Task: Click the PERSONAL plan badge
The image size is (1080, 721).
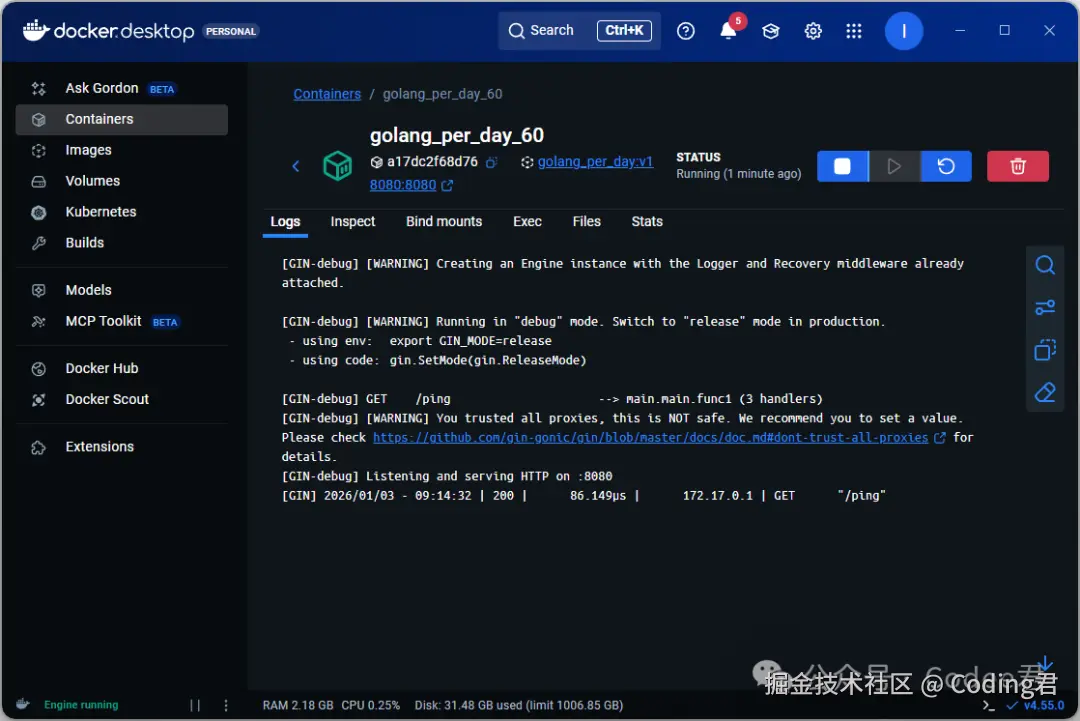Action: tap(231, 32)
